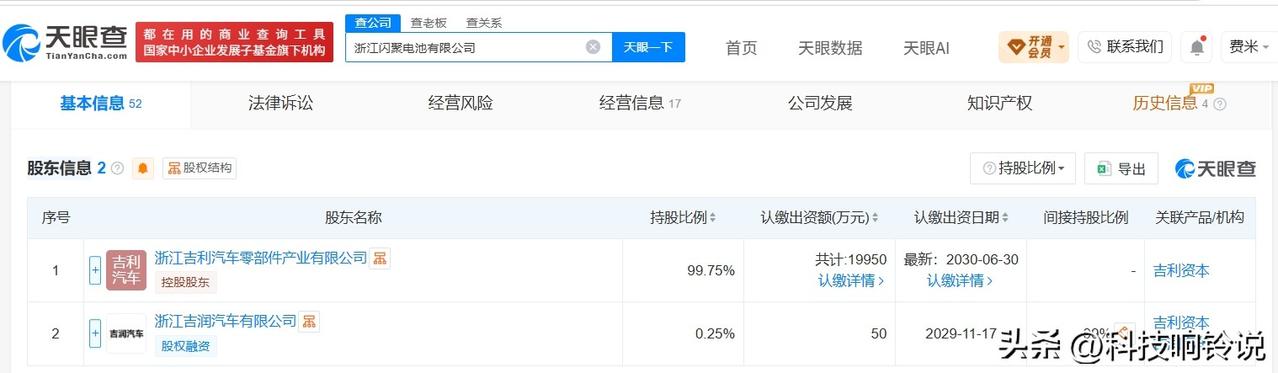Open the 费米 user account dropdown
The image size is (1278, 373).
[1249, 47]
